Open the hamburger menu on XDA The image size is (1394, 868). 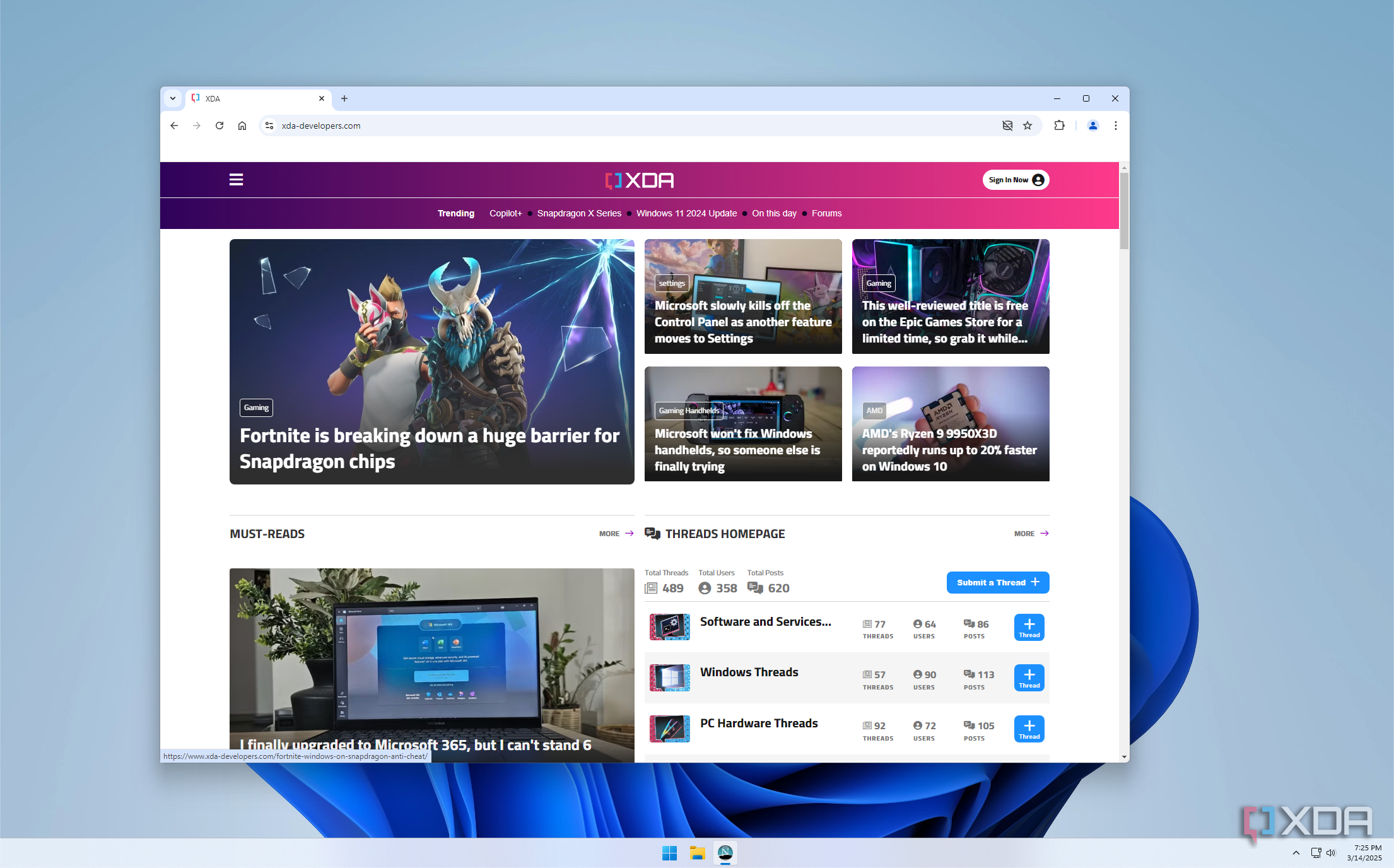click(236, 180)
